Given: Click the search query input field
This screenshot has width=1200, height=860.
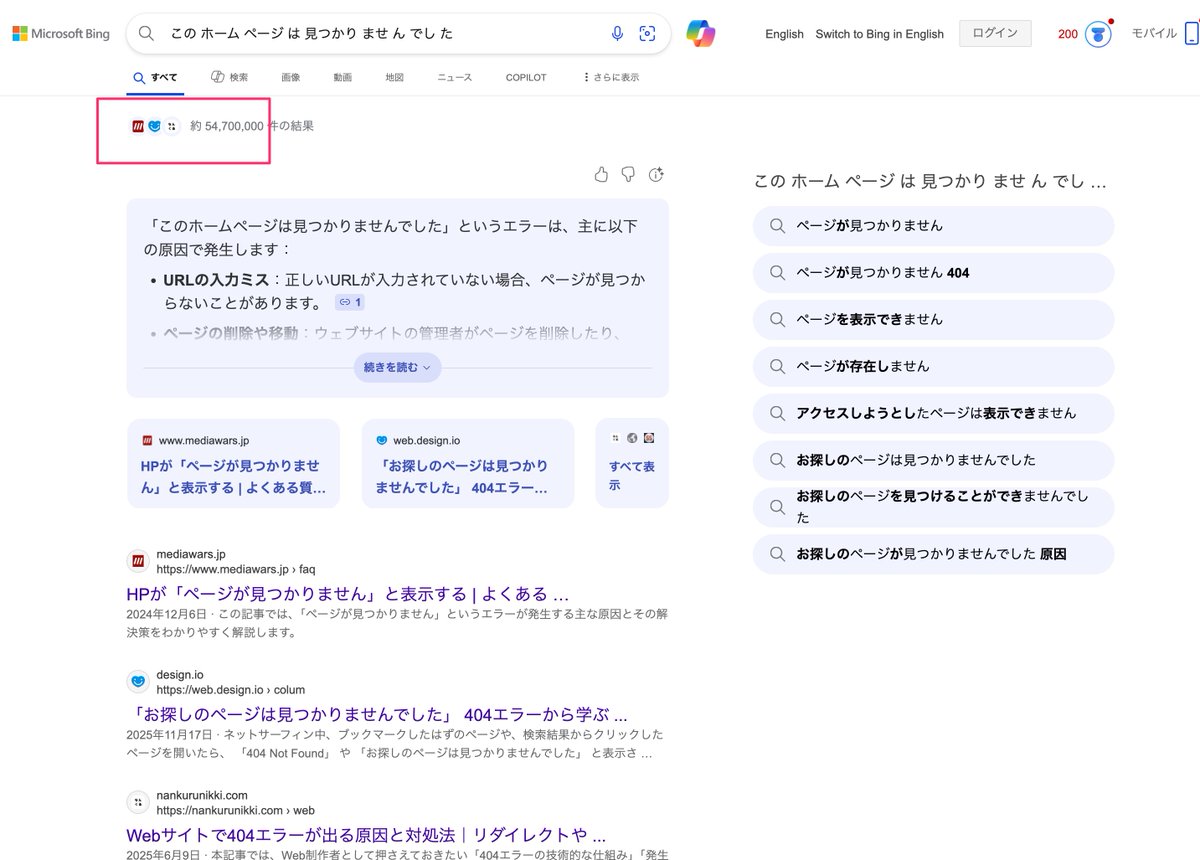Looking at the screenshot, I should (380, 34).
